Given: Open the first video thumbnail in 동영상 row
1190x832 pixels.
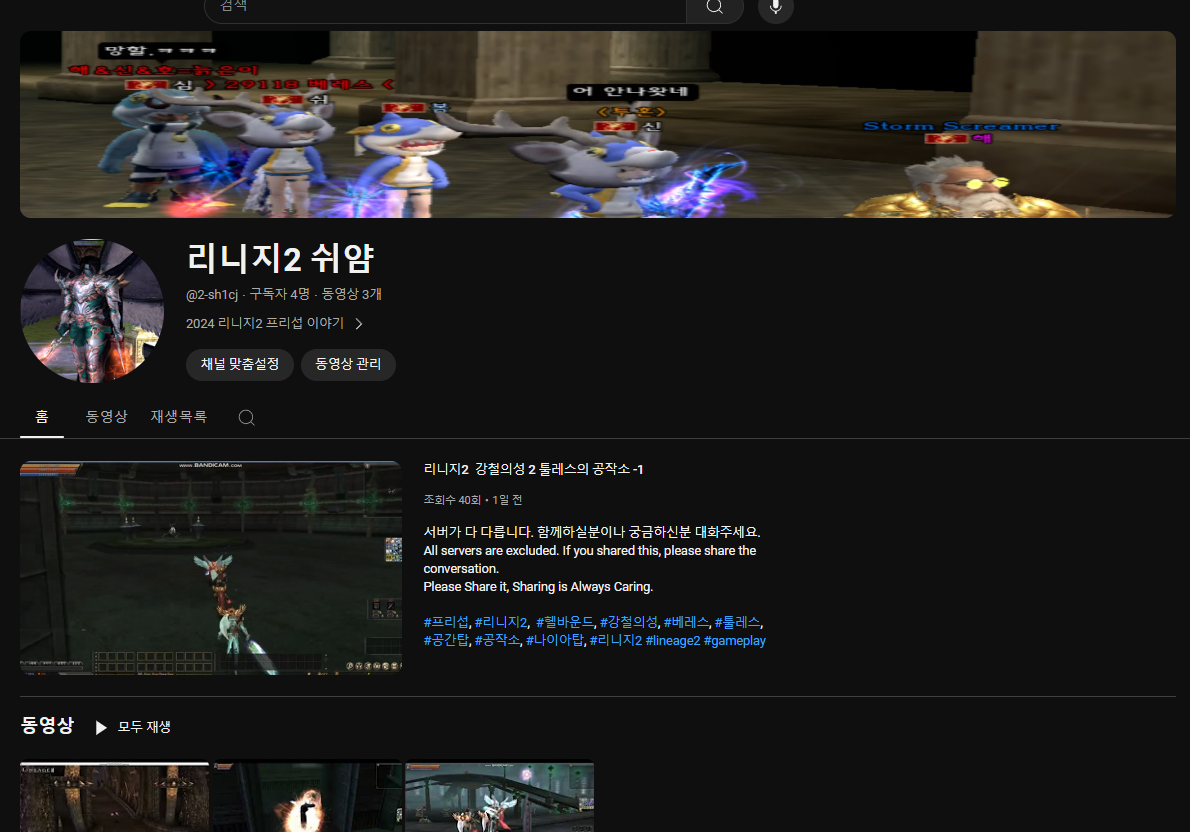Looking at the screenshot, I should pos(114,797).
